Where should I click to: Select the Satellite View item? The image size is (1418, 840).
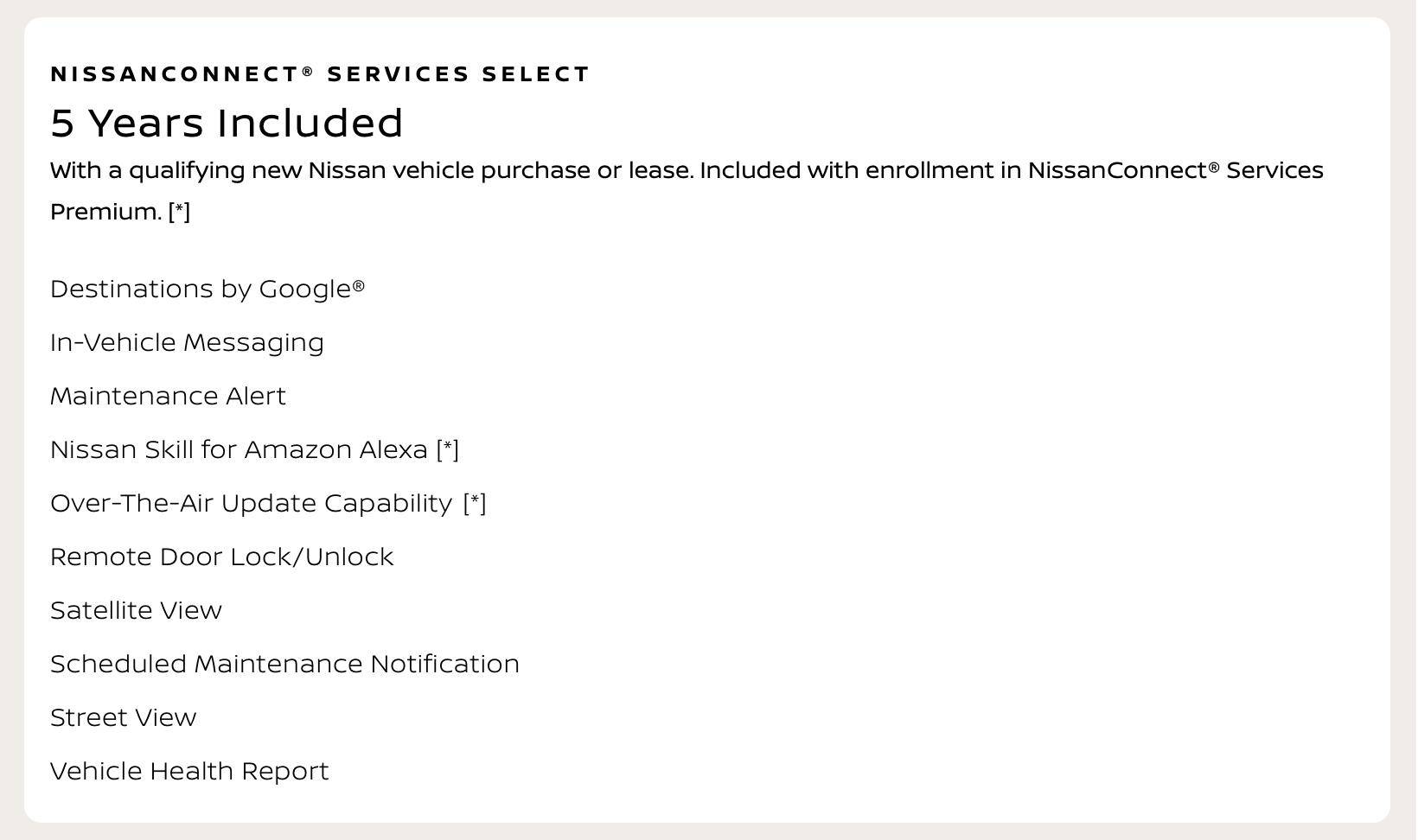[x=136, y=611]
